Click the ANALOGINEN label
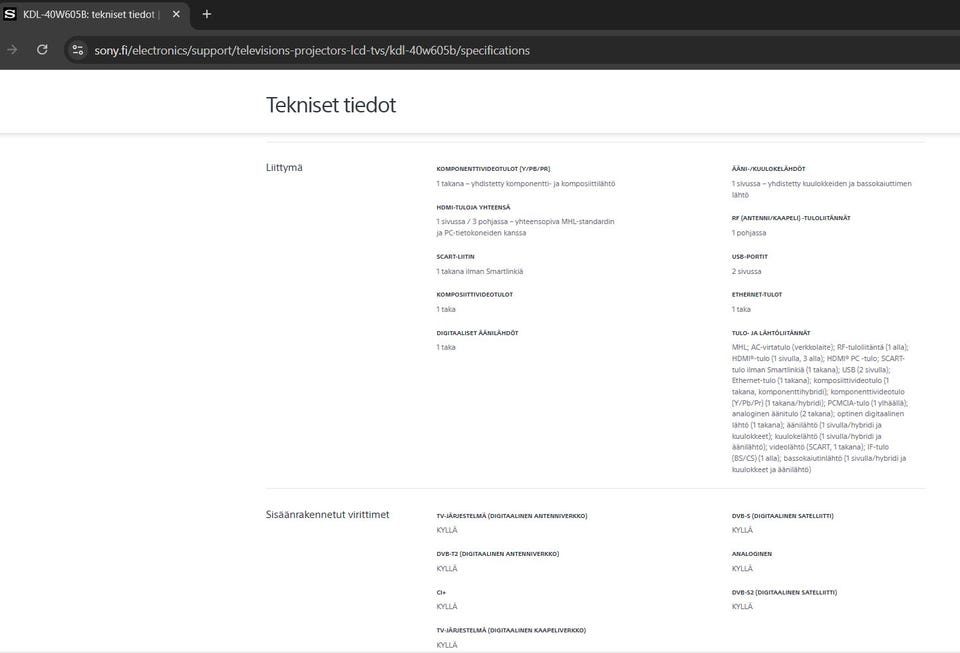This screenshot has width=960, height=653. tap(752, 554)
